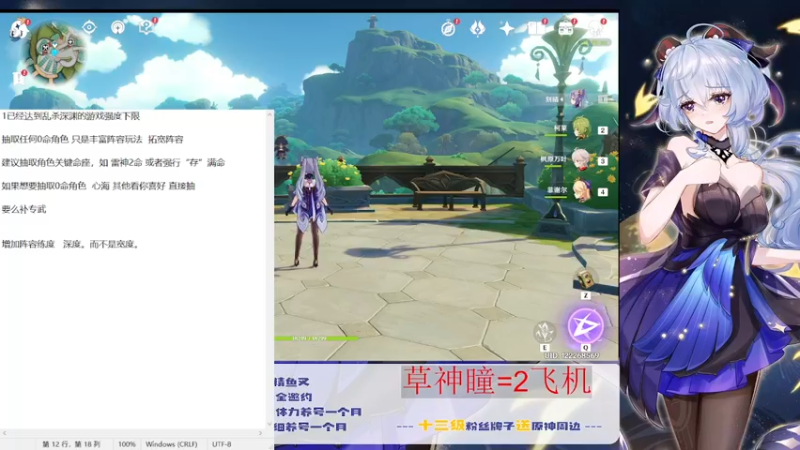Open the four-point star wish icon
The height and width of the screenshot is (450, 800).
[x=507, y=28]
